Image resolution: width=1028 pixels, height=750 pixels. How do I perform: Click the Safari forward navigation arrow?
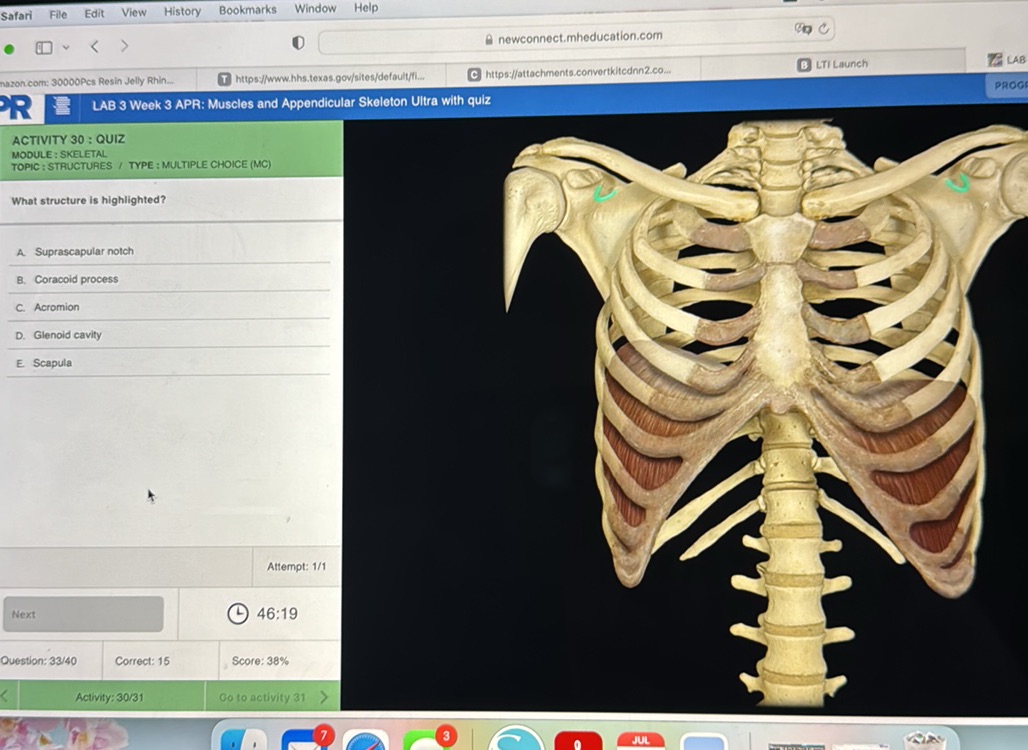pyautogui.click(x=123, y=45)
